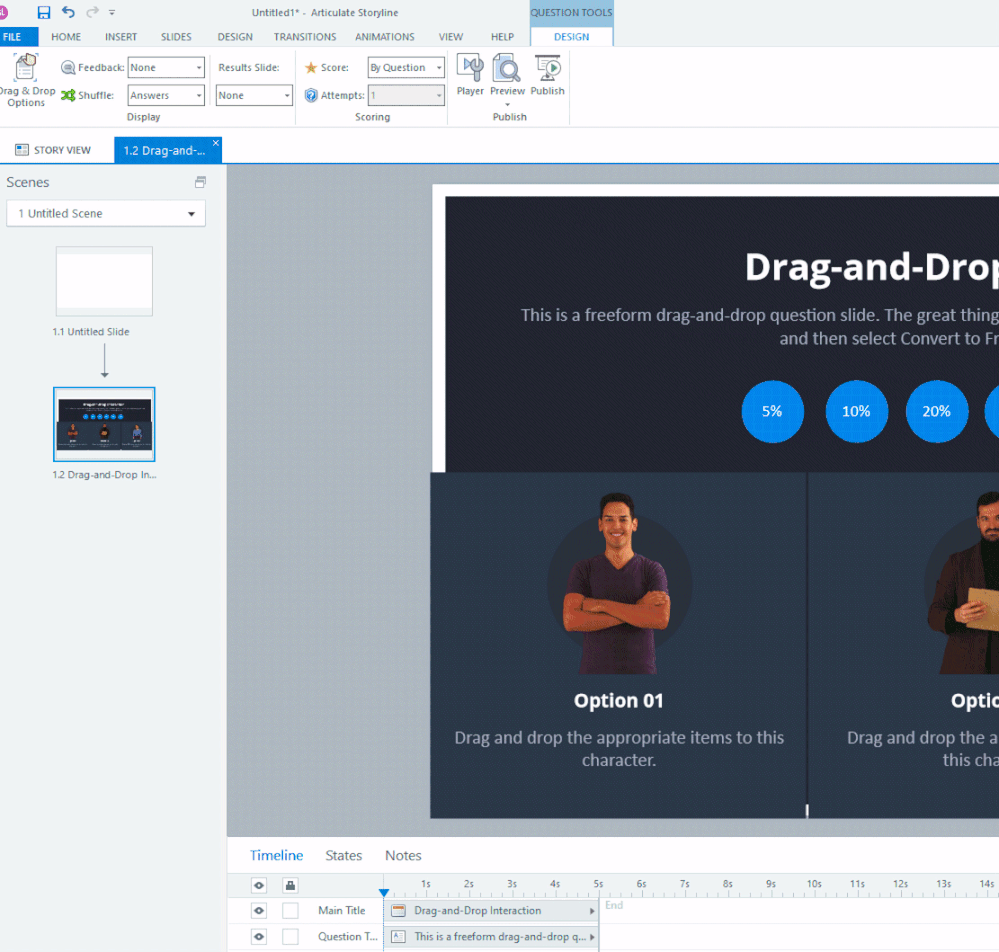
Task: Toggle lock checkbox for Main Title
Action: click(290, 910)
